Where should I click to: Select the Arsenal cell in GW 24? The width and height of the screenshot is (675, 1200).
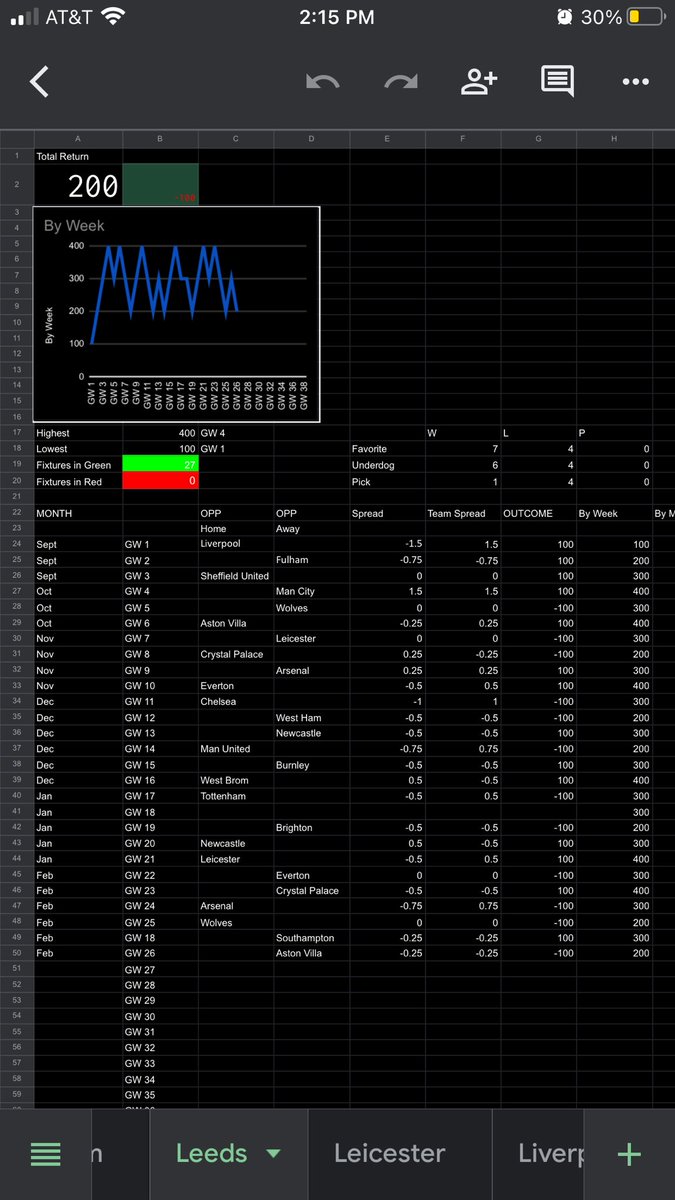point(236,906)
